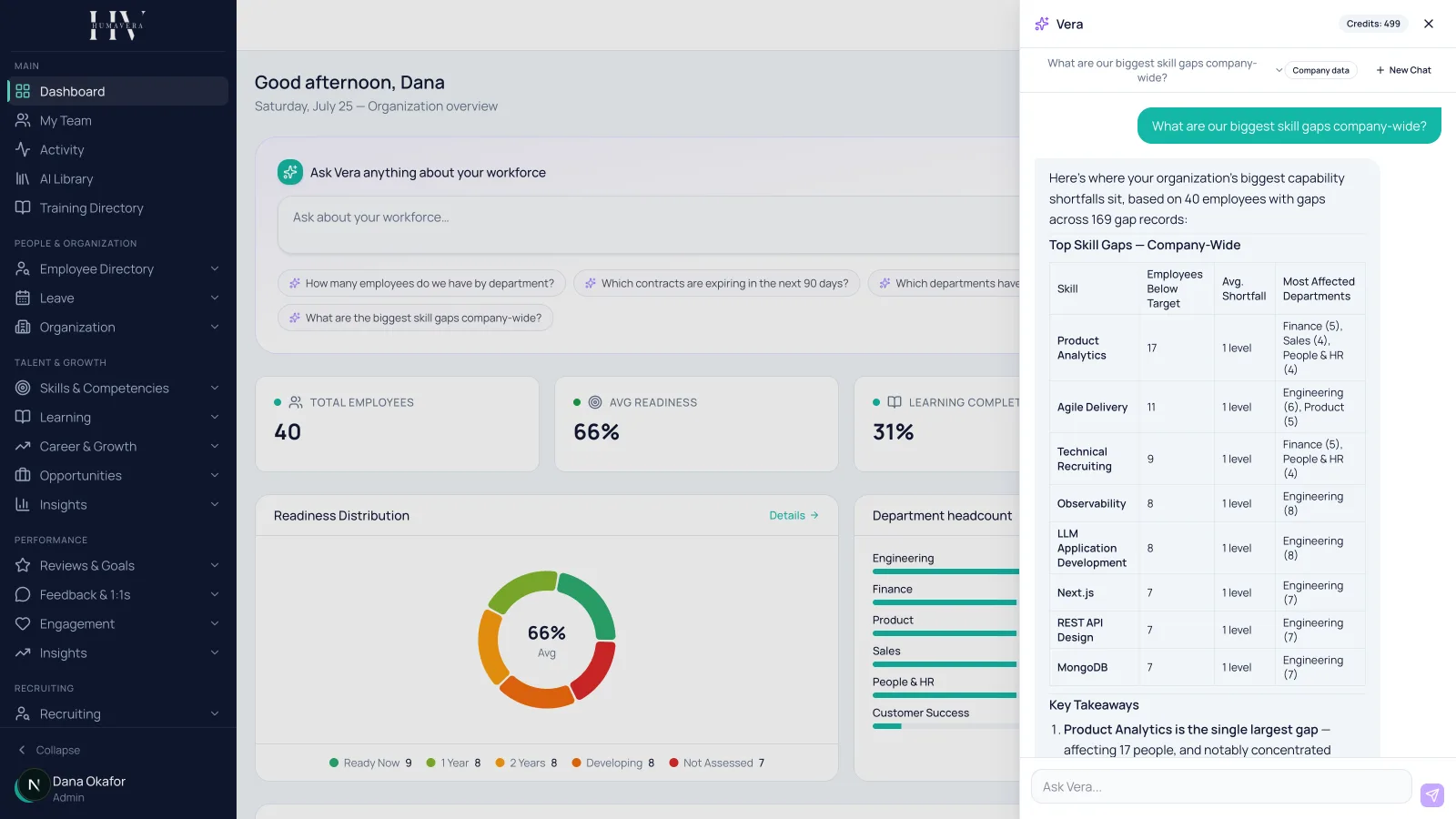1456x819 pixels.
Task: Click the Credits: 499 badge
Action: pyautogui.click(x=1373, y=24)
